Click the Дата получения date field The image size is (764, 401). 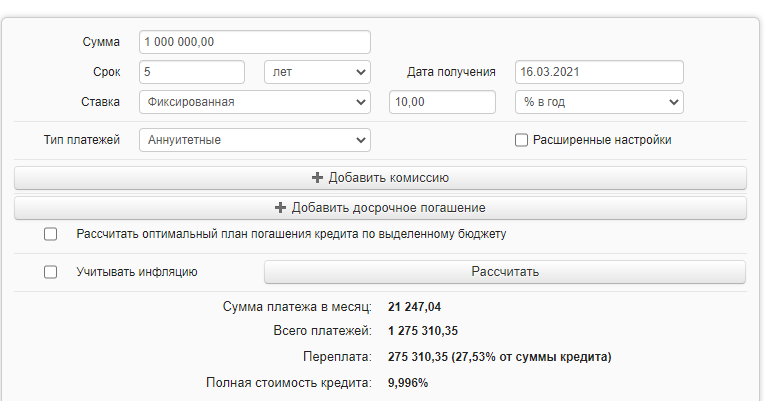tap(598, 72)
